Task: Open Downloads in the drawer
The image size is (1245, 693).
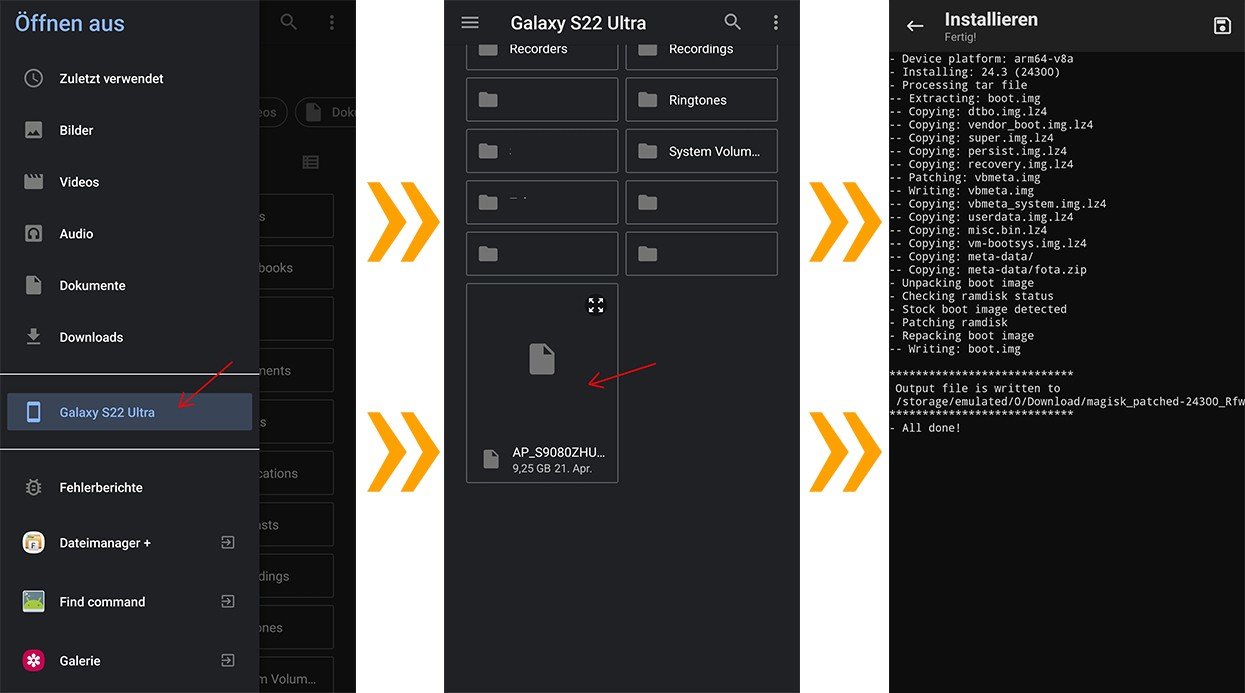Action: (x=129, y=337)
